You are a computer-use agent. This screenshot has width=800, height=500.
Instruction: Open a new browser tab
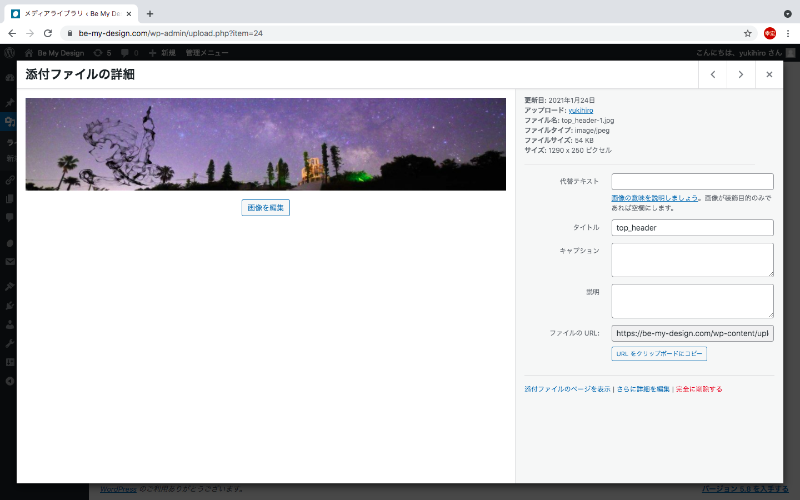[x=150, y=14]
